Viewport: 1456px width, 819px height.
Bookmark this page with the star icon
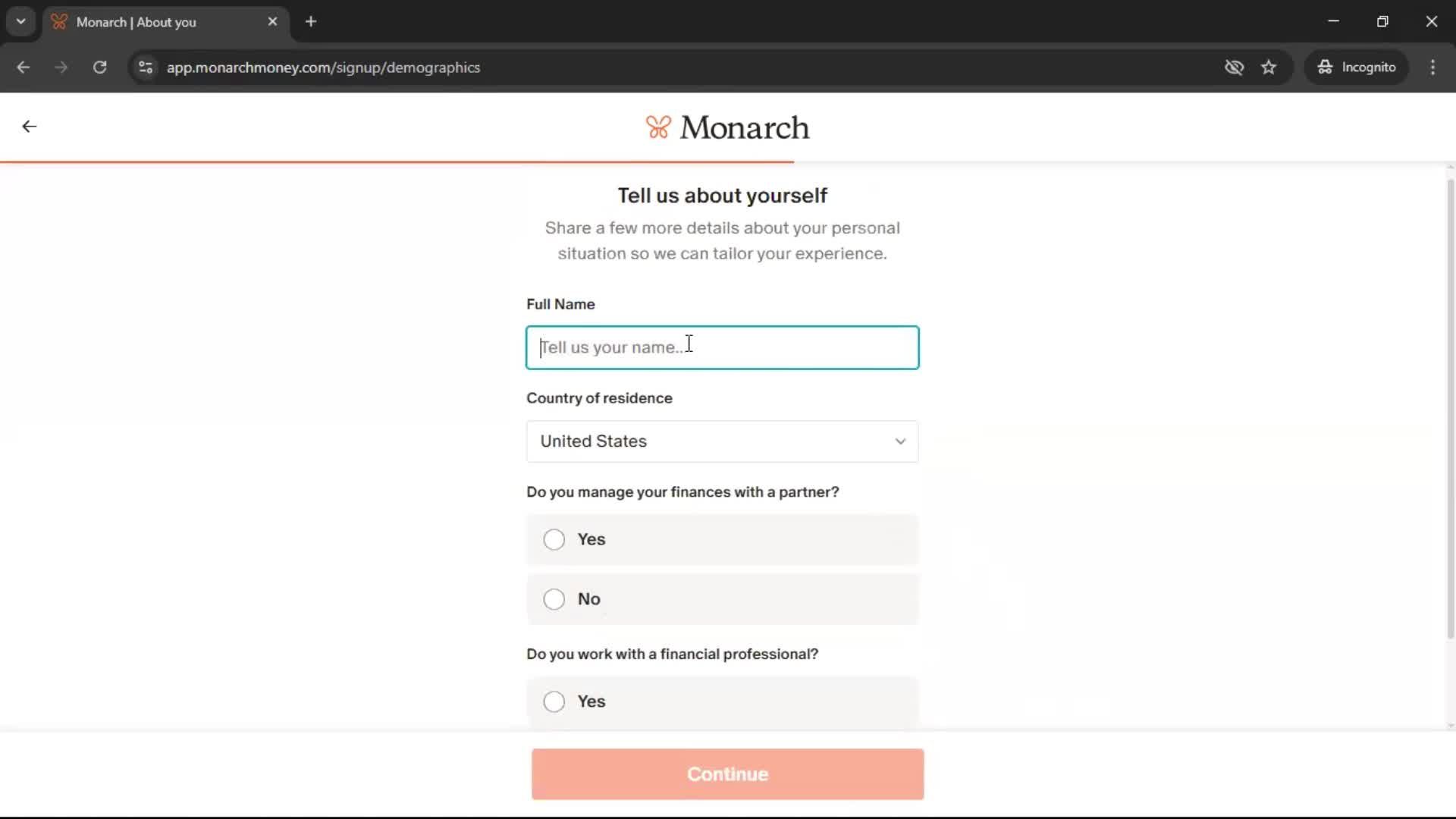(x=1269, y=67)
